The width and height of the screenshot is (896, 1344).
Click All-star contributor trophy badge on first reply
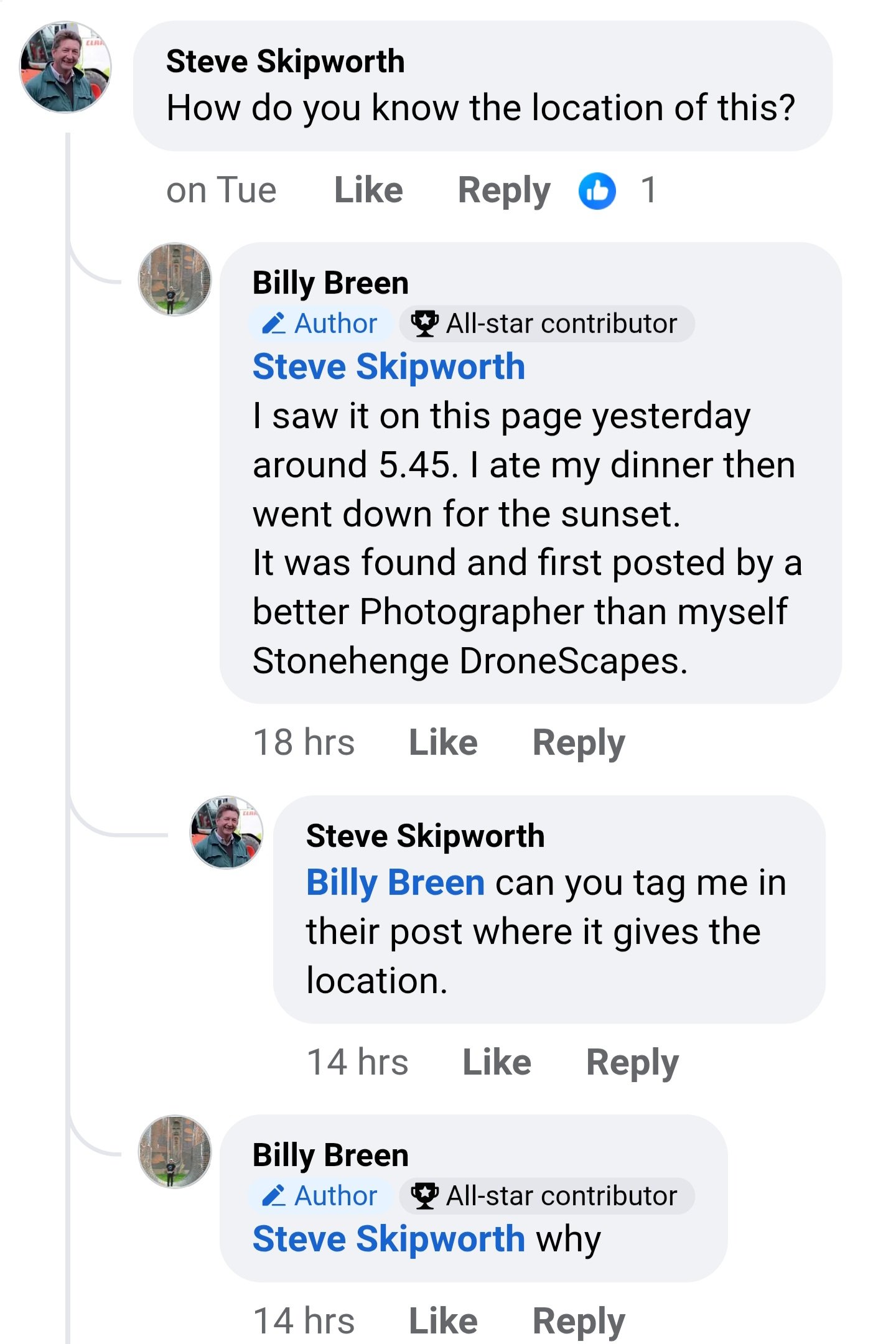[x=546, y=324]
